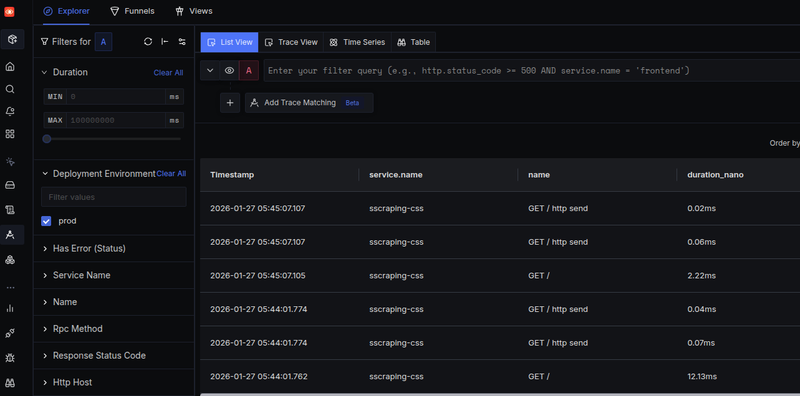This screenshot has height=396, width=800.
Task: Open the stacked boxes sidebar icon
Action: point(10,260)
